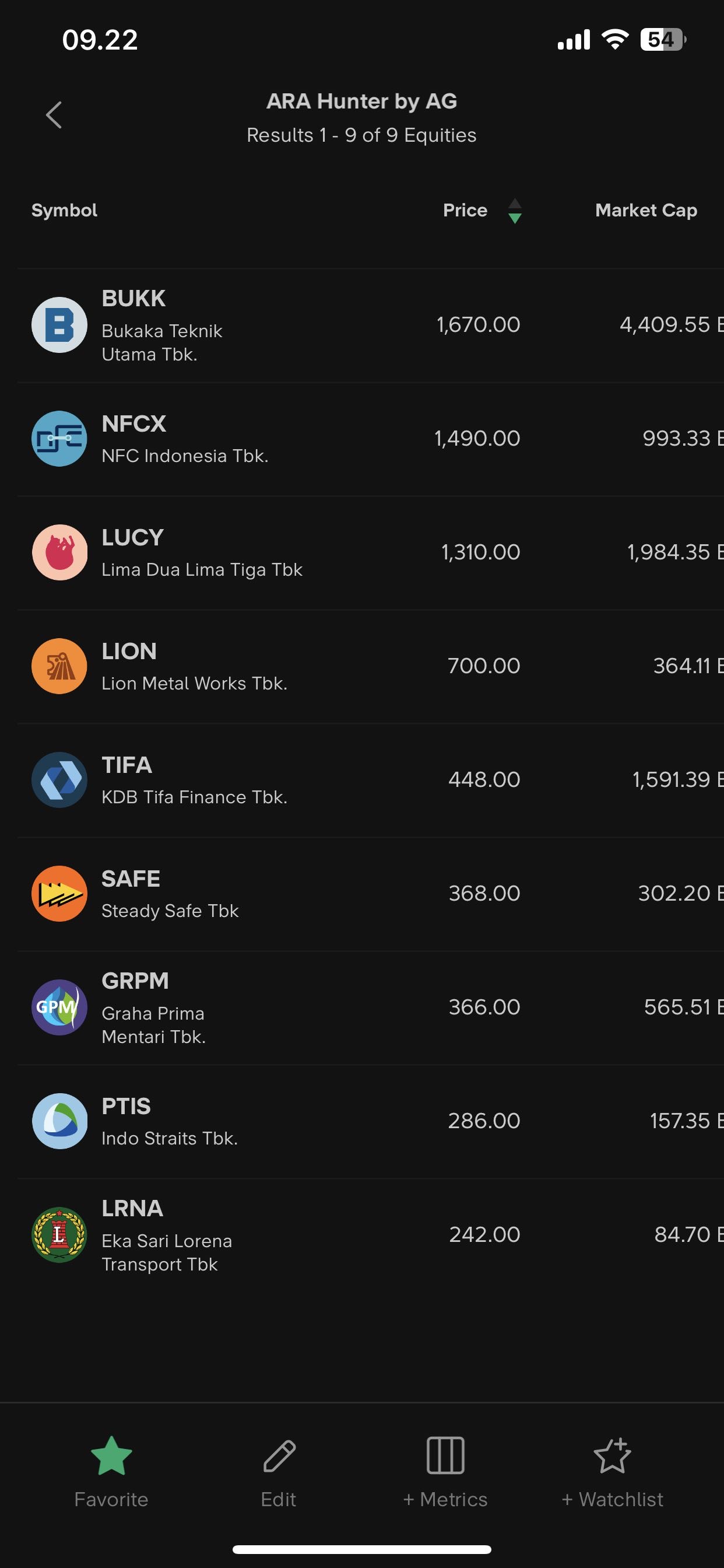Select the LION orange logo icon
This screenshot has height=1568, width=724.
click(59, 667)
